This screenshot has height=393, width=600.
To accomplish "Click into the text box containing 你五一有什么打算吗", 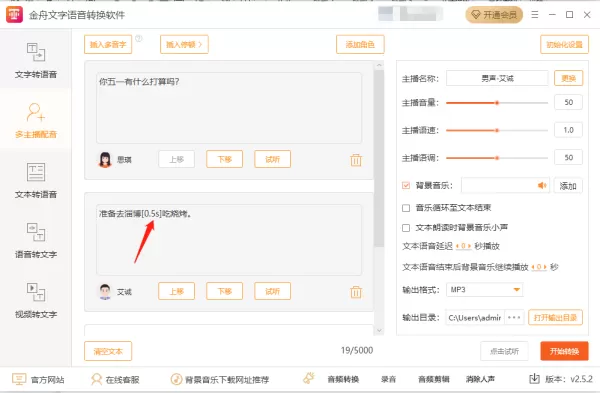I will coord(229,108).
